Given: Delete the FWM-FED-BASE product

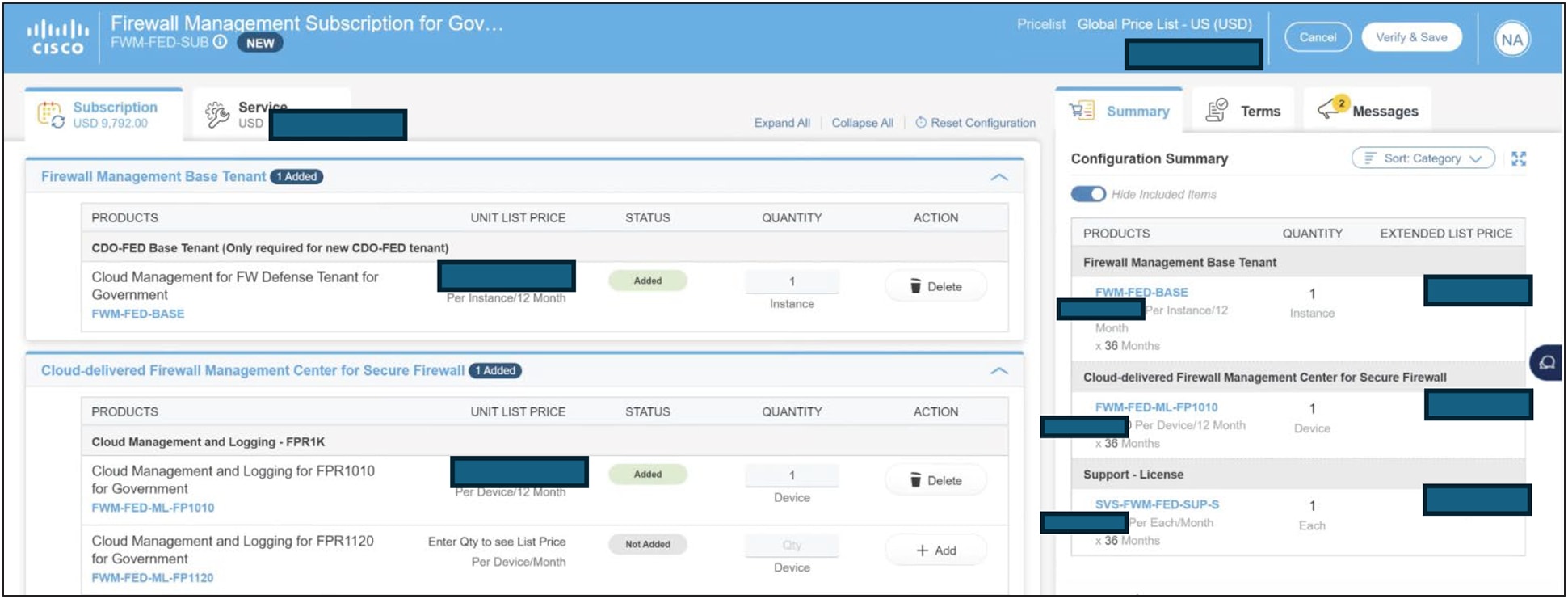Looking at the screenshot, I should pos(936,286).
